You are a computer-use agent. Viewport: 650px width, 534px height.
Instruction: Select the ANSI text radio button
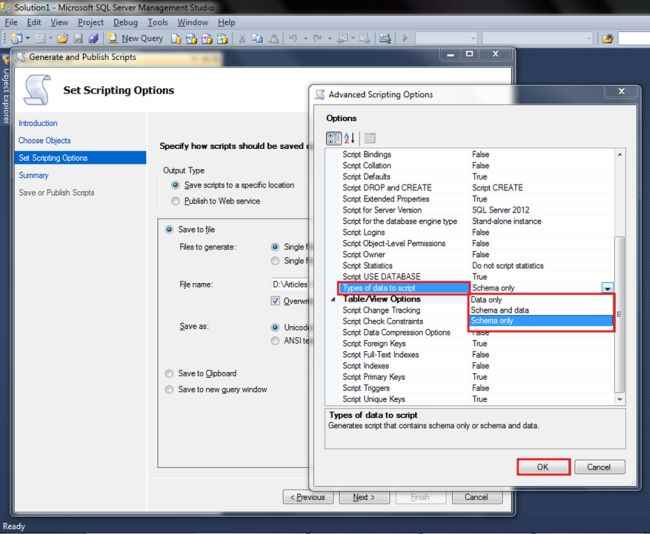click(275, 341)
